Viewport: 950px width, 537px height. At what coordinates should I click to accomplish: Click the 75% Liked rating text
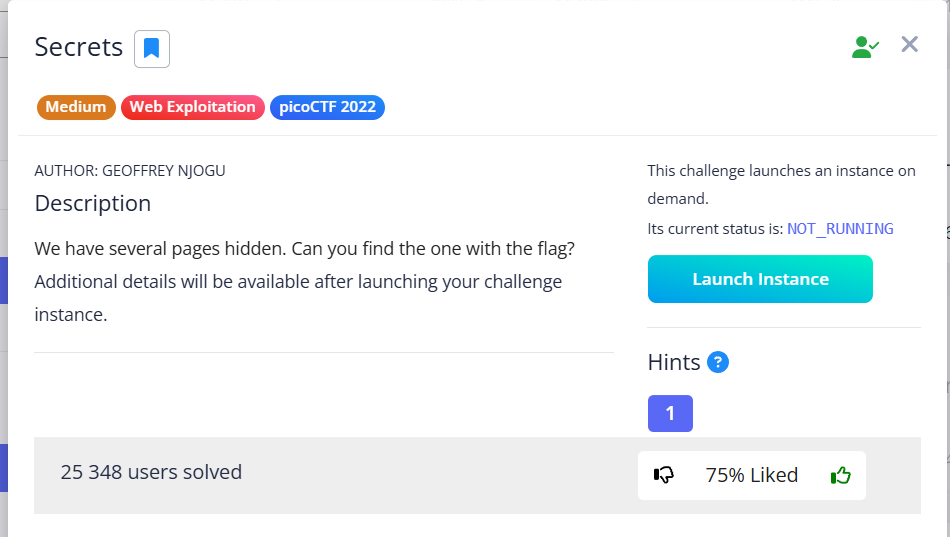[751, 475]
